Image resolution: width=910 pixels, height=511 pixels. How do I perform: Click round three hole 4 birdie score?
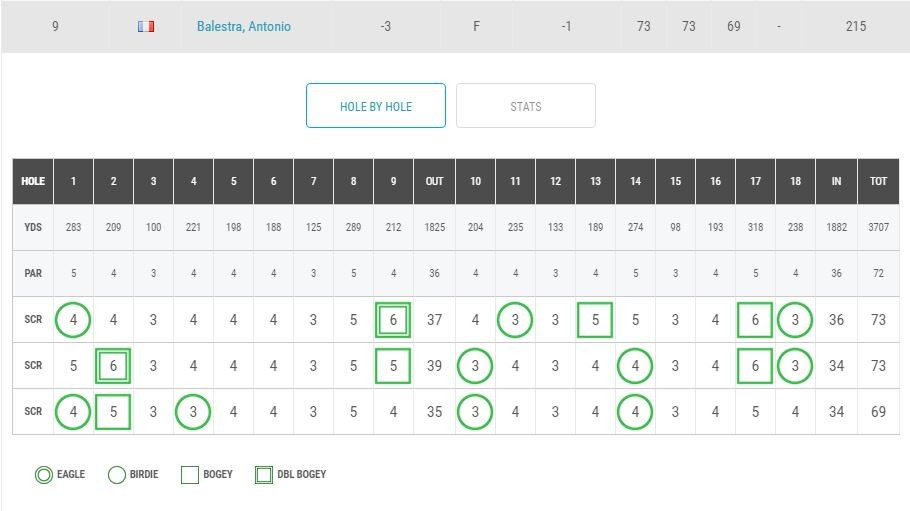click(x=193, y=412)
